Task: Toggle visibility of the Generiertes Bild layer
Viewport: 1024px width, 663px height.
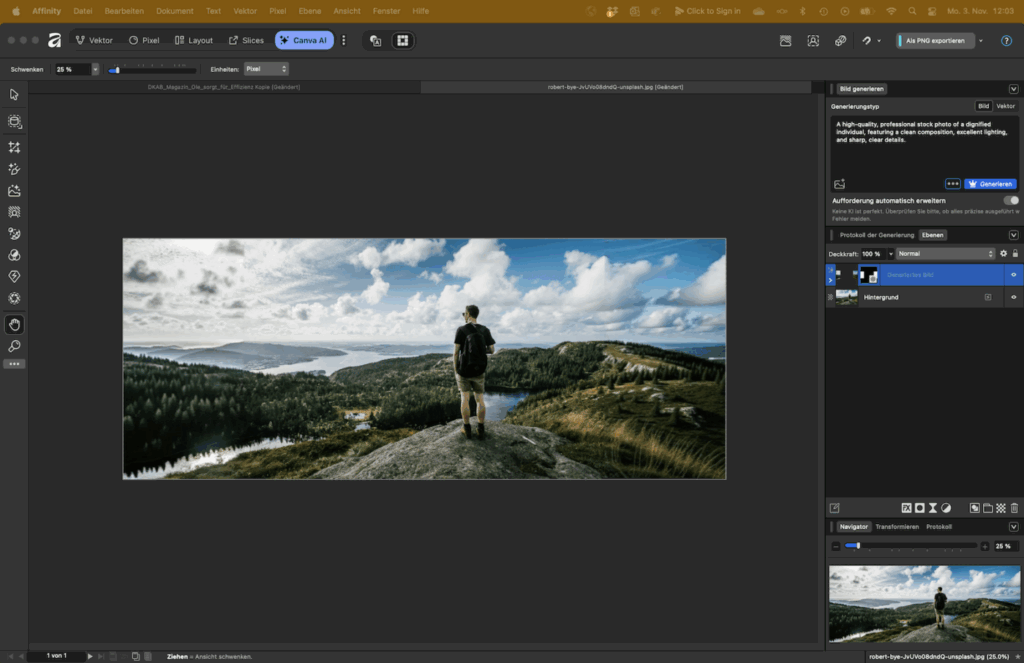Action: 1013,274
